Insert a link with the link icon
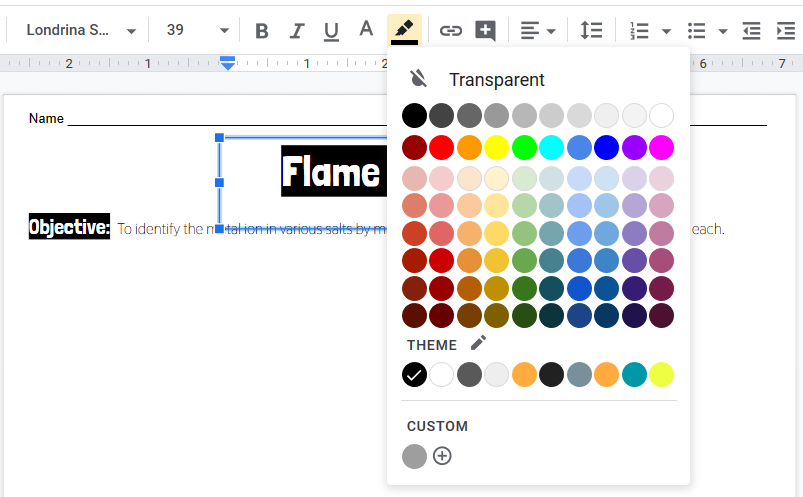This screenshot has height=497, width=803. (451, 31)
